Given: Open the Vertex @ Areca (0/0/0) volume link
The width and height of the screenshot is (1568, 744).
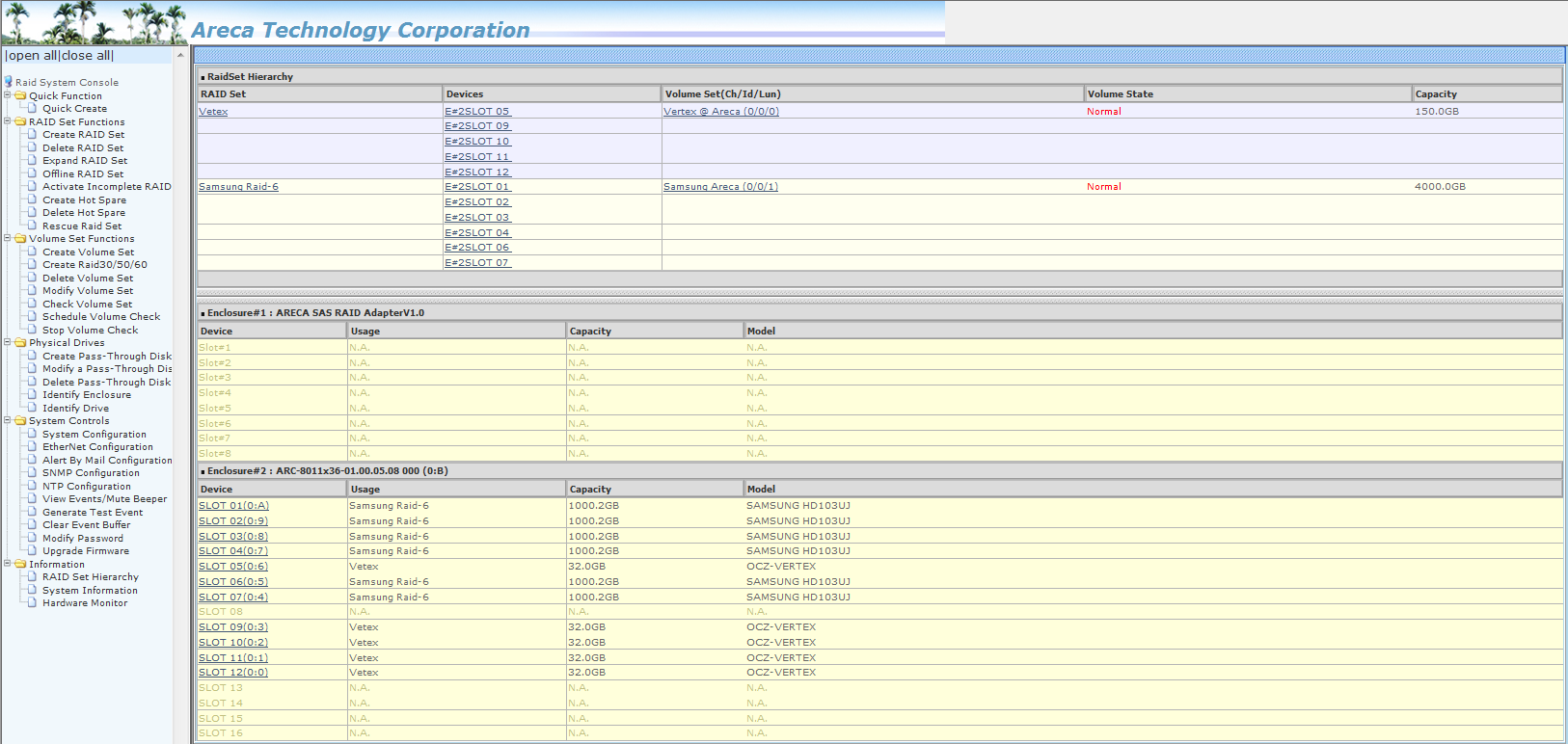Looking at the screenshot, I should click(720, 112).
